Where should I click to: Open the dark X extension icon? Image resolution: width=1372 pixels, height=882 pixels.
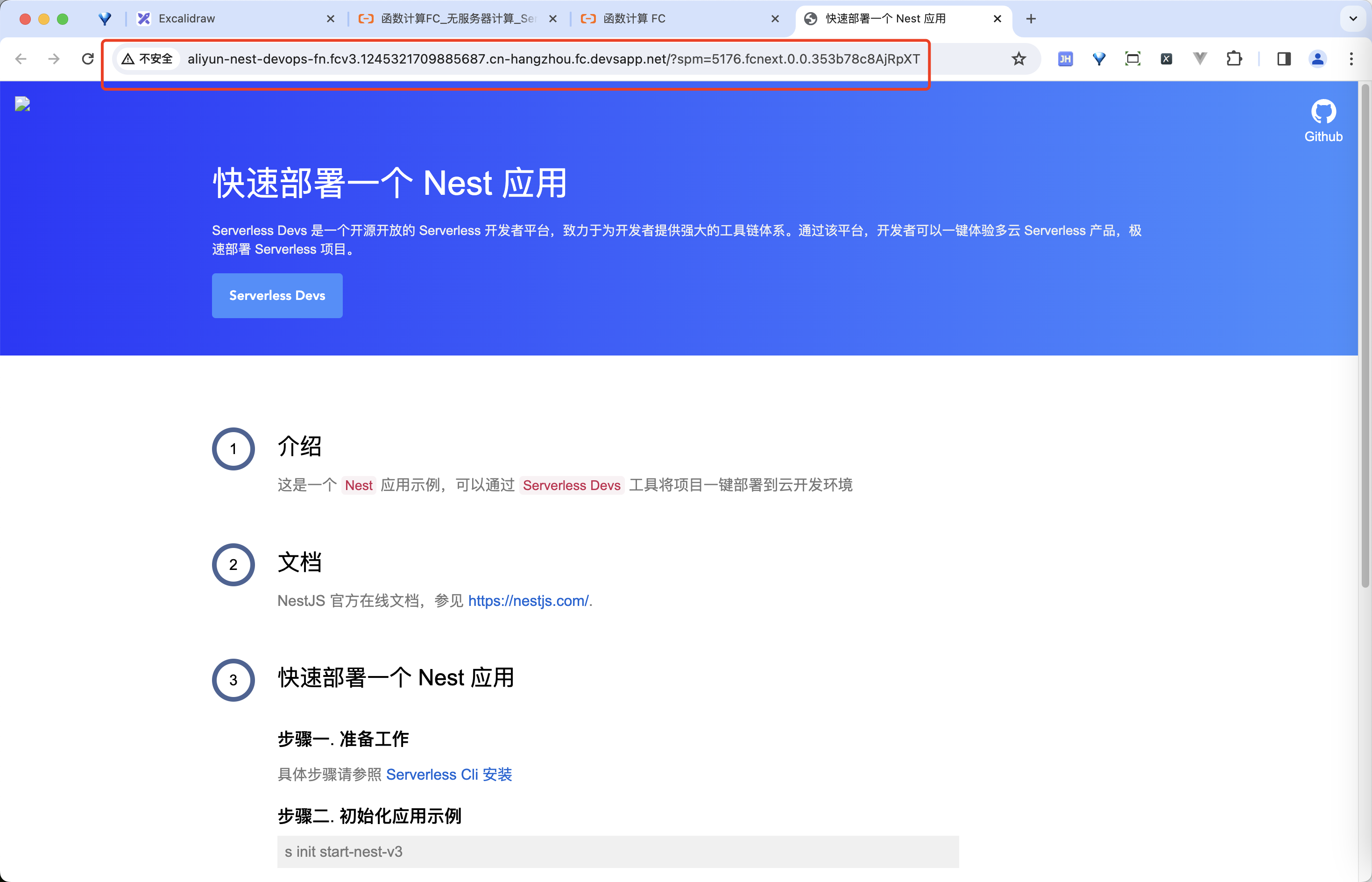(1167, 59)
